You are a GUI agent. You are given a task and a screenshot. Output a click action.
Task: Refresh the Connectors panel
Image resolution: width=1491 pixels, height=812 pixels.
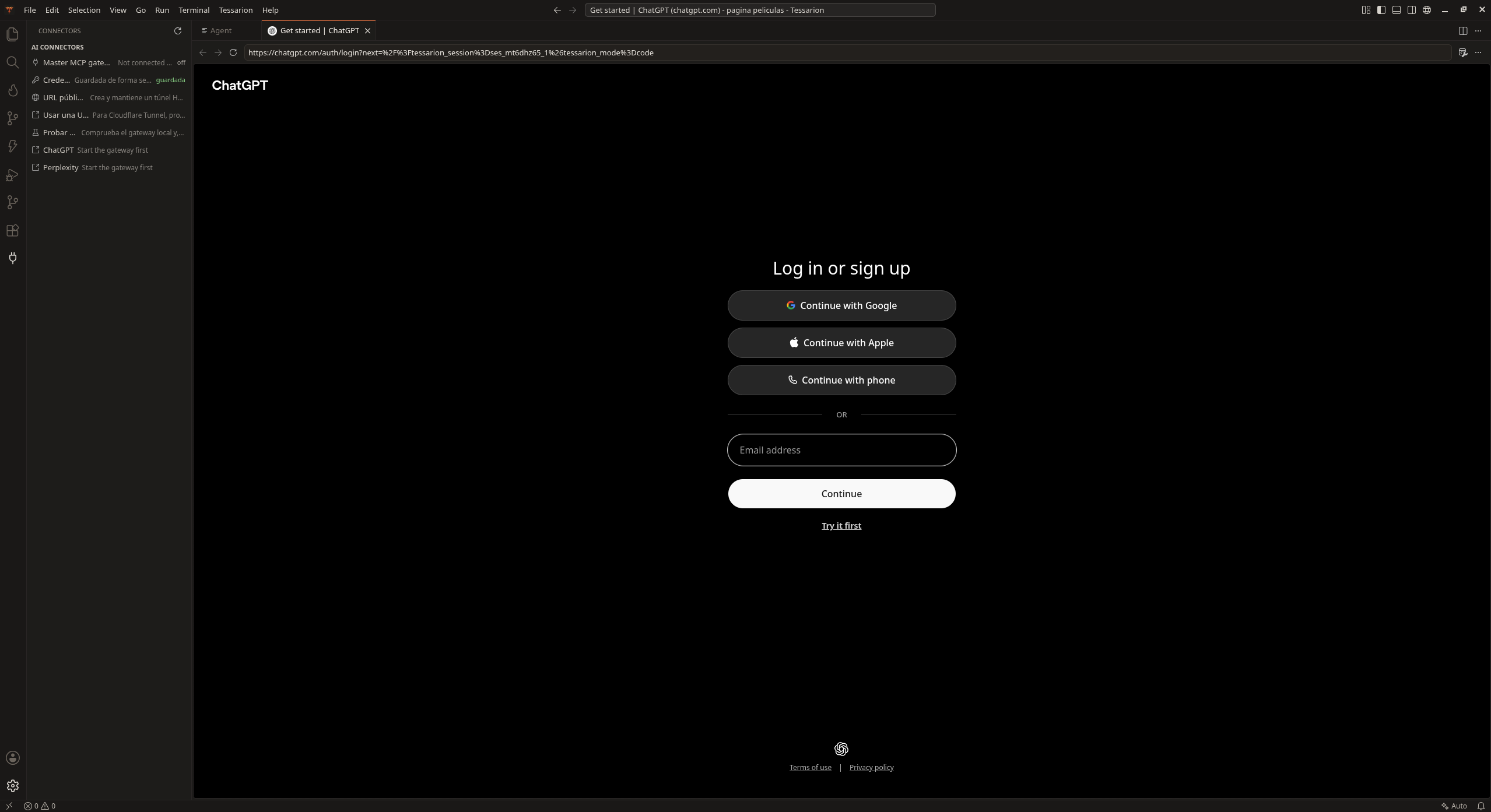[x=178, y=31]
